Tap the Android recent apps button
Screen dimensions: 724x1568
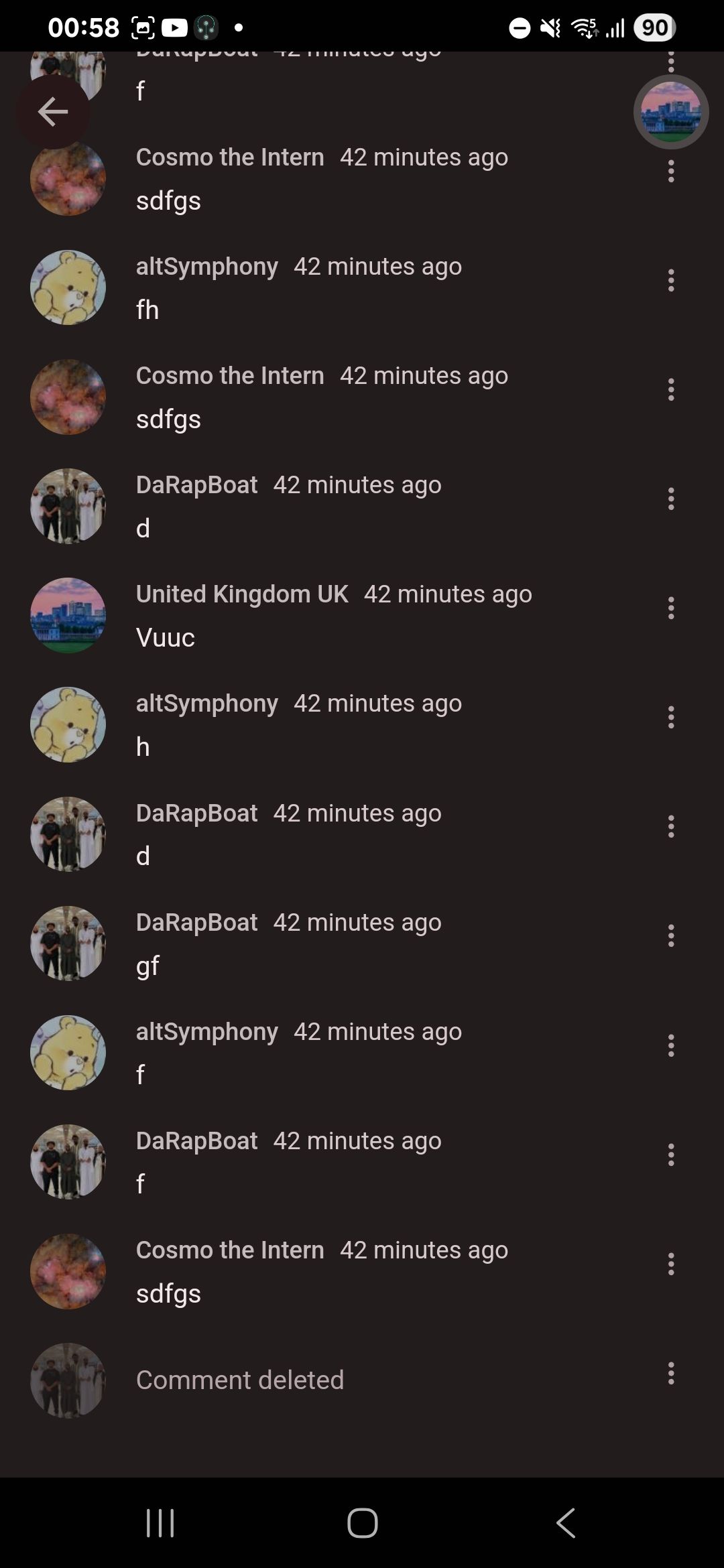[x=160, y=1522]
